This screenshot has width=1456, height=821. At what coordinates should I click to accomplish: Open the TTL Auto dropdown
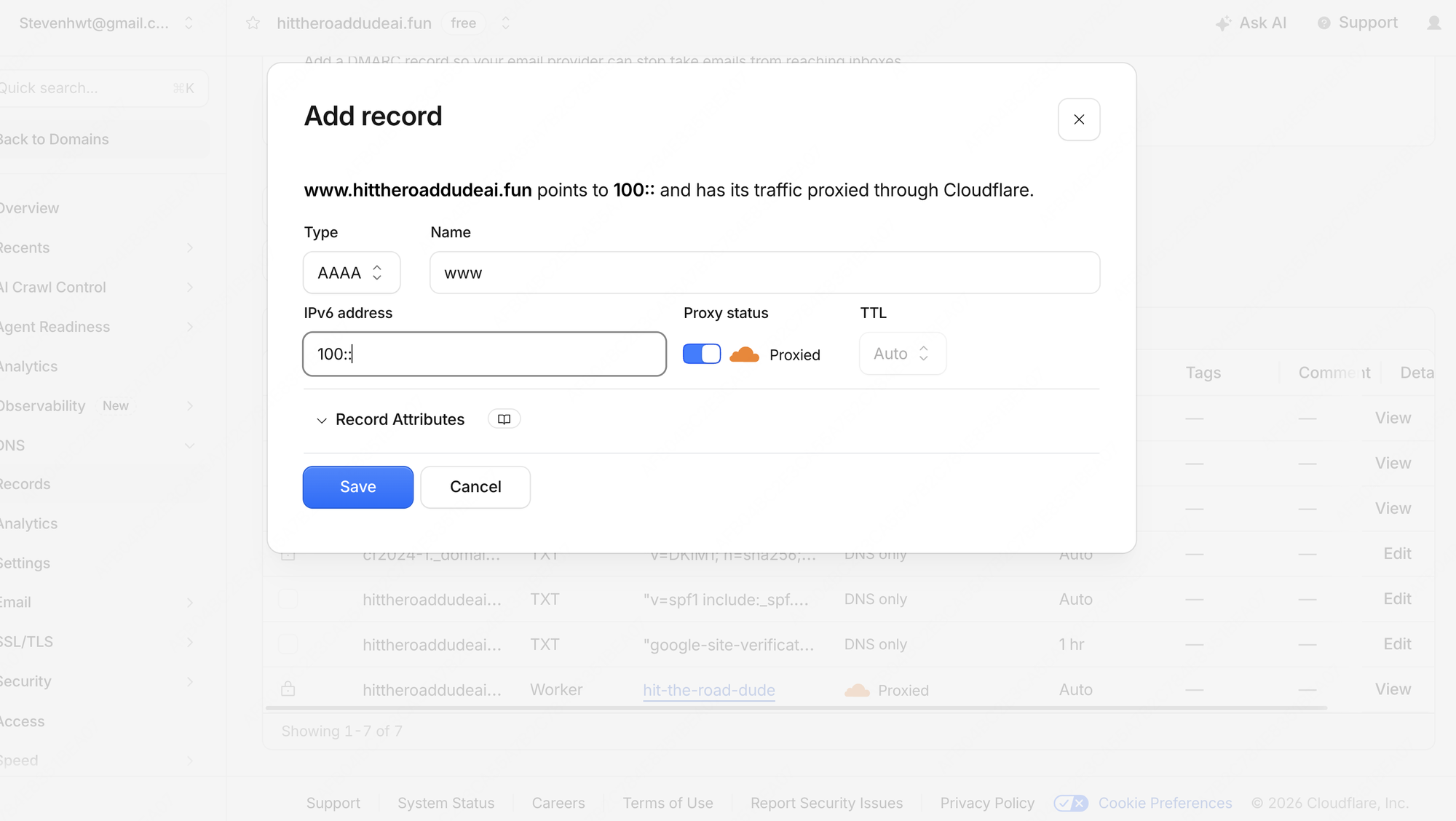tap(903, 354)
